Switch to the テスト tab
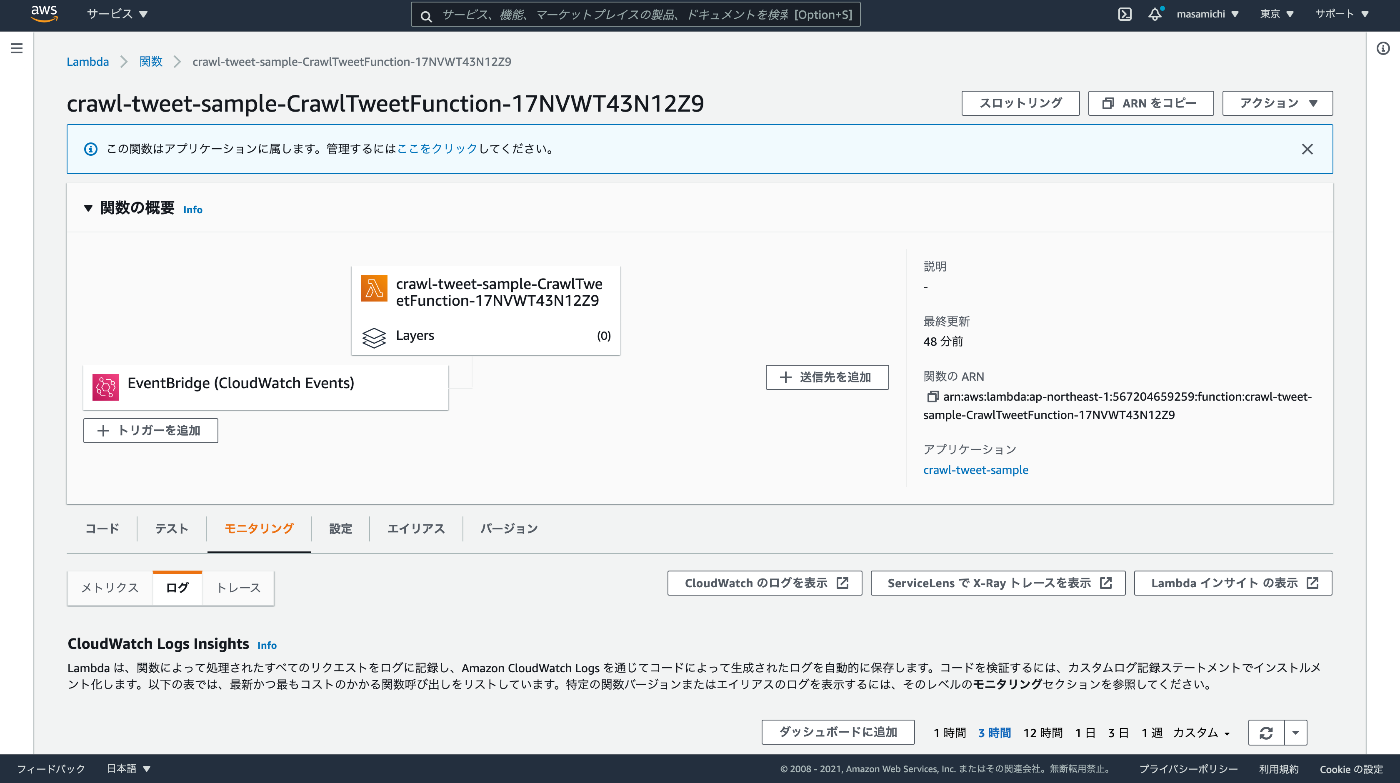 click(x=171, y=529)
